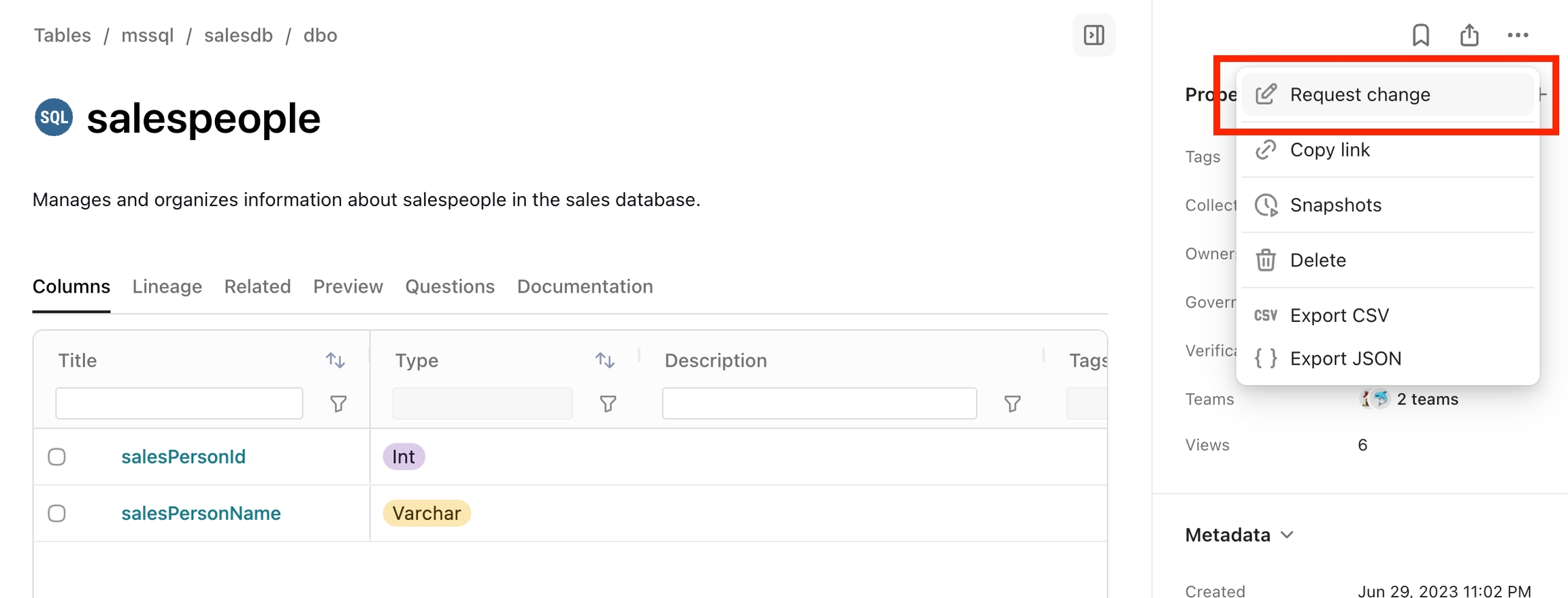1568x598 pixels.
Task: Click the share icon in top bar
Action: 1469,35
